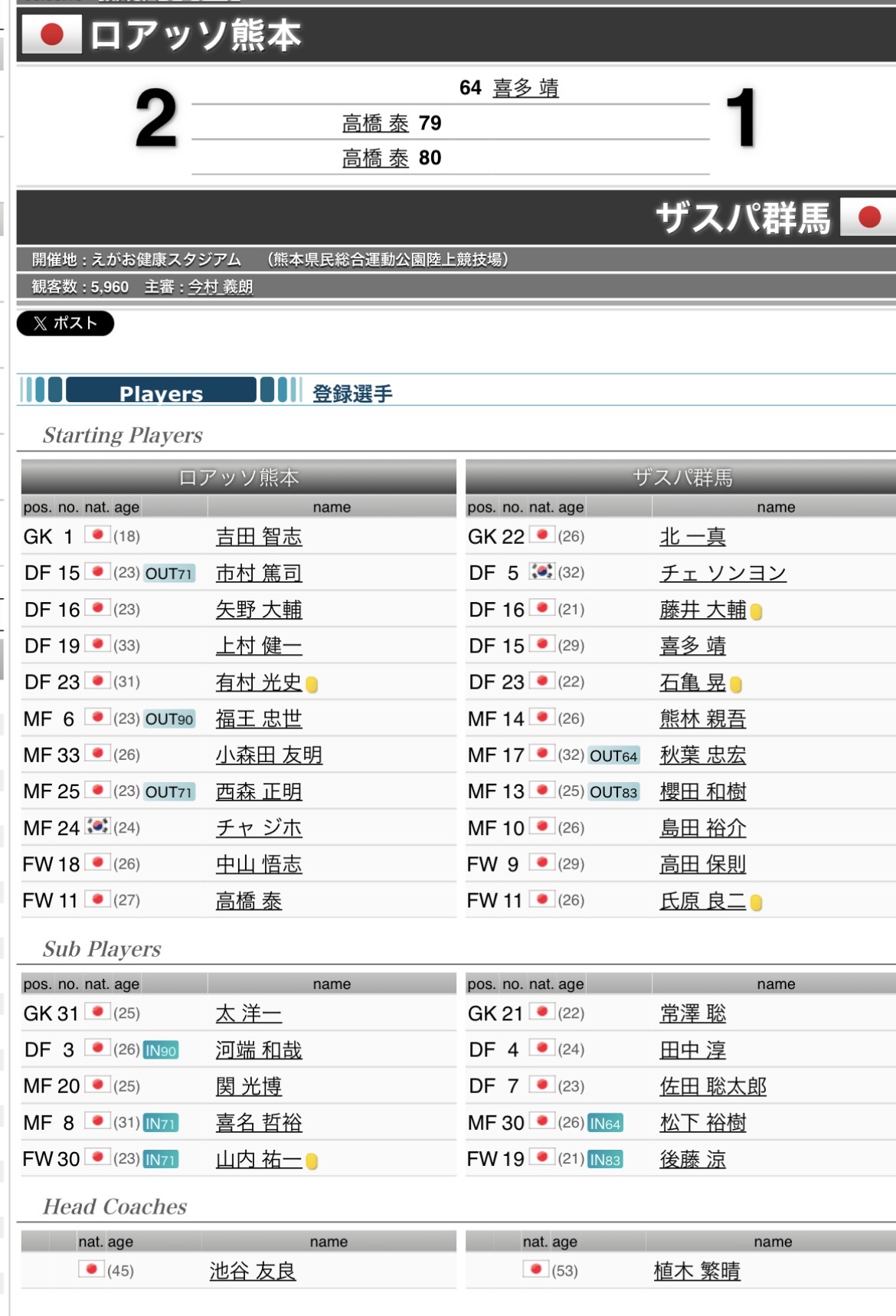The width and height of the screenshot is (896, 1316).
Task: Click the South Korea flag next to チェ ソンヨン
Action: (x=542, y=571)
